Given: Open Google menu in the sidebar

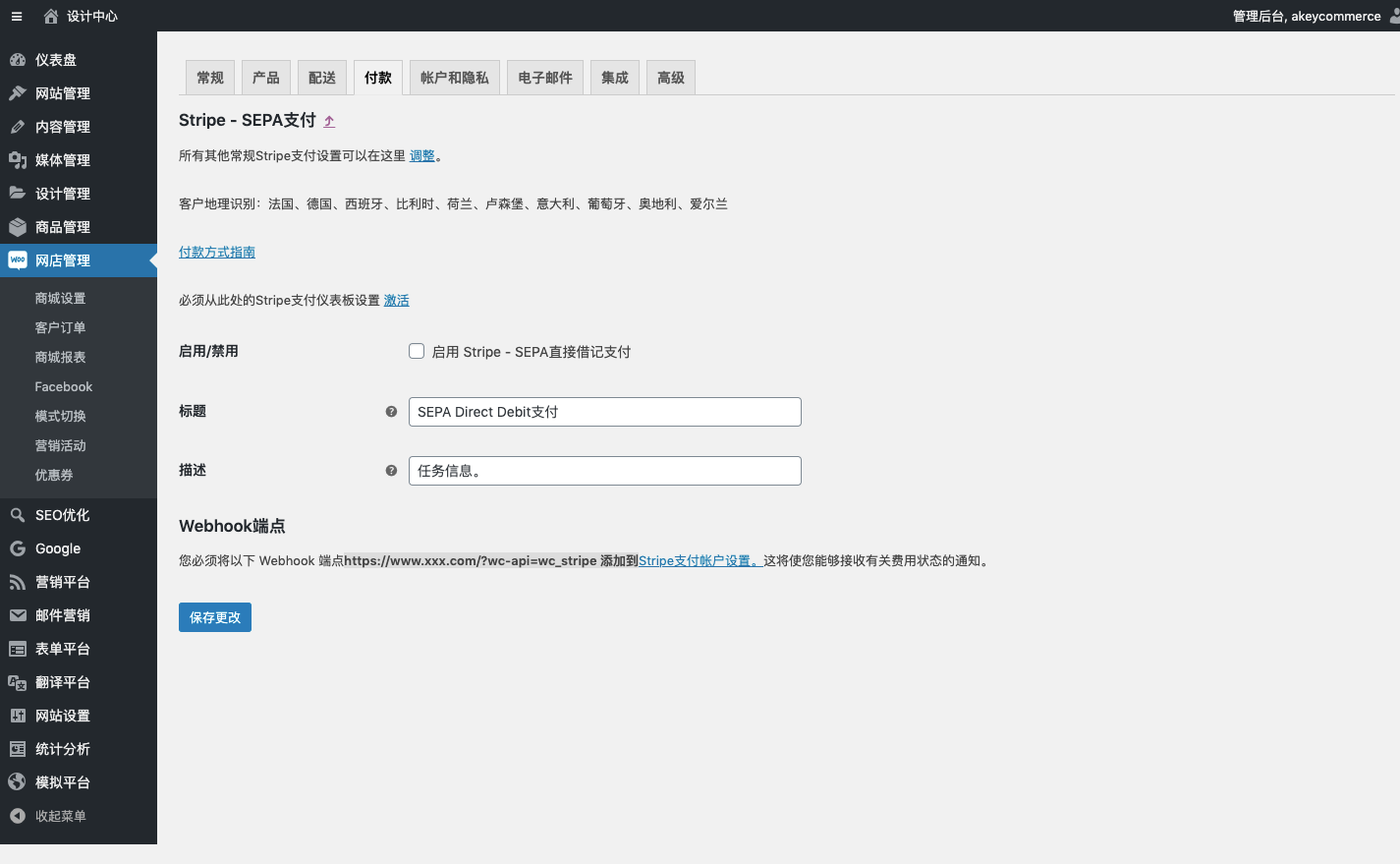Looking at the screenshot, I should tap(58, 548).
